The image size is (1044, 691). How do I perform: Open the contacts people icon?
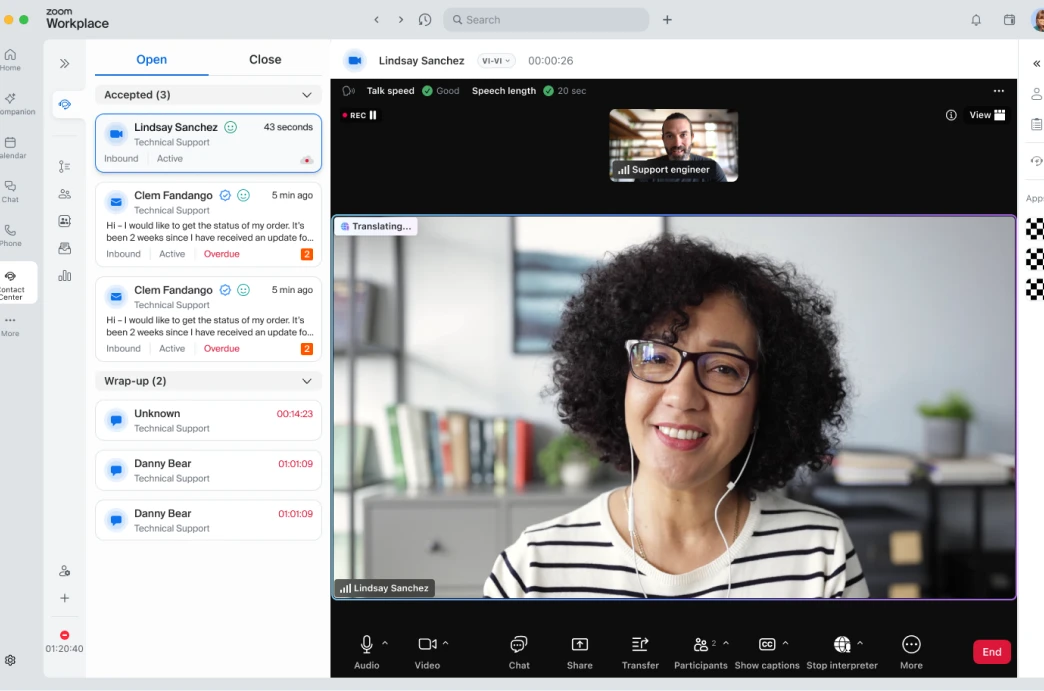(65, 194)
